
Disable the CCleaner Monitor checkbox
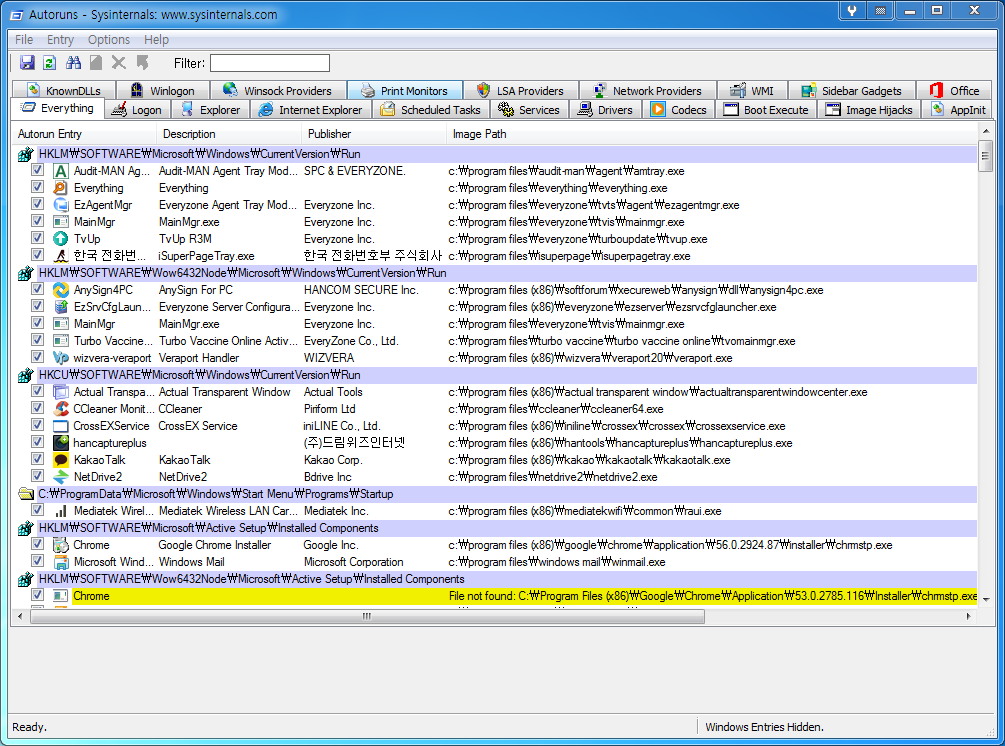tap(37, 408)
